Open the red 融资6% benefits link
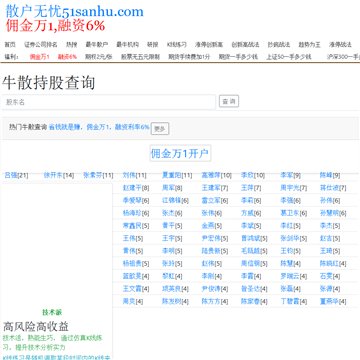The width and height of the screenshot is (360, 360). click(67, 57)
